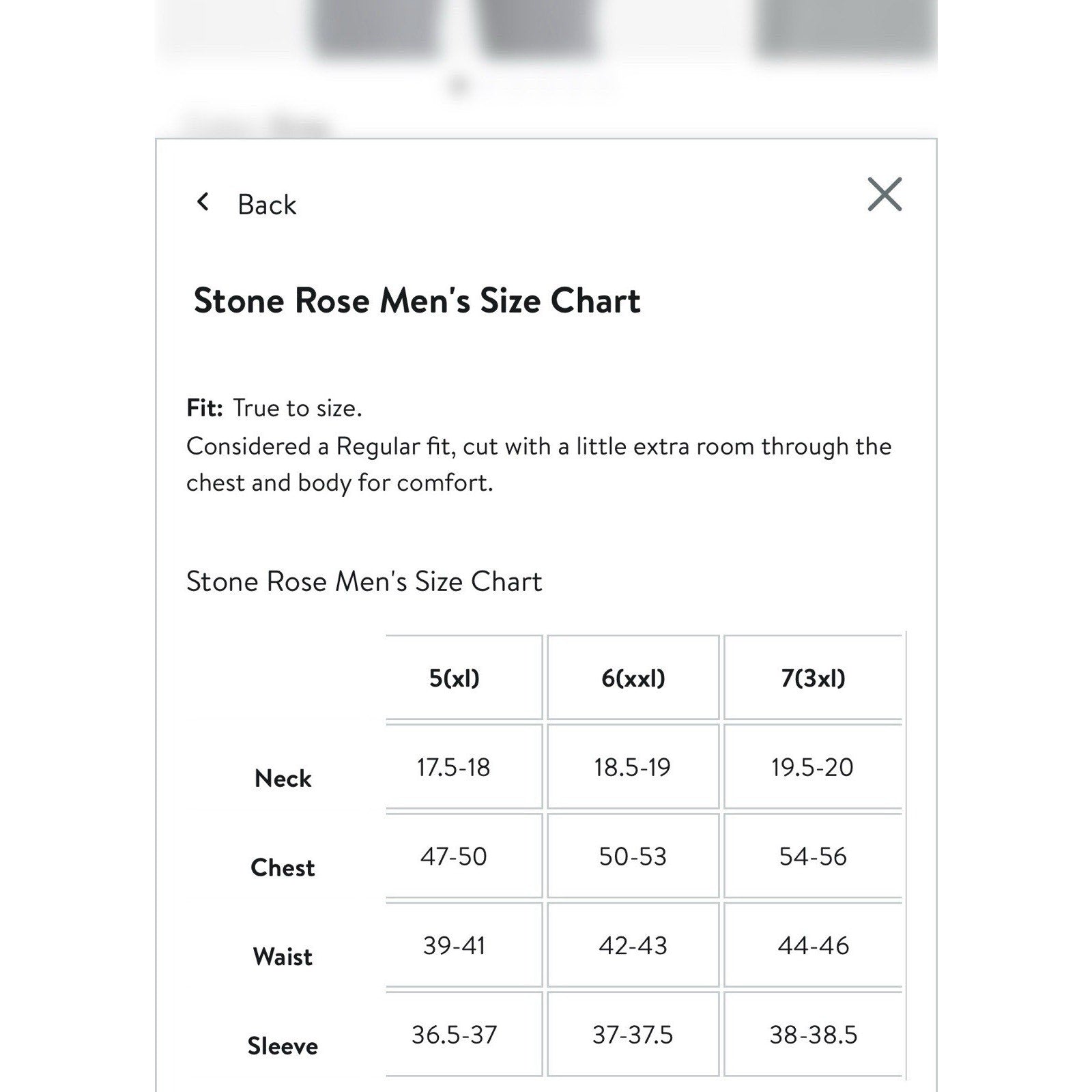Screen dimensions: 1092x1092
Task: Select the 7(3xl) size column header
Action: point(813,677)
